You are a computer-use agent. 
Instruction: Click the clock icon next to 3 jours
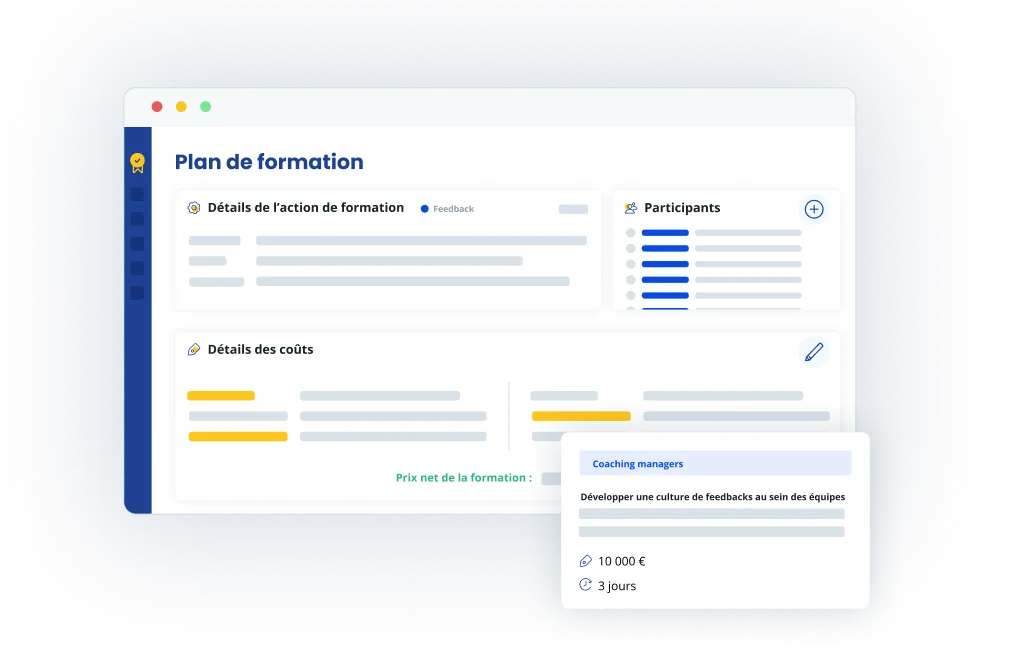pyautogui.click(x=585, y=585)
